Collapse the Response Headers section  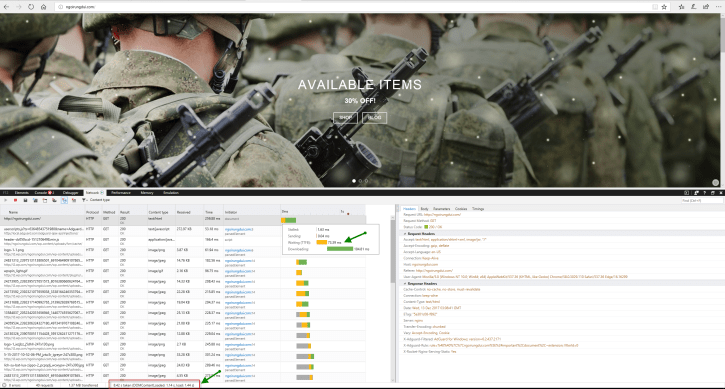[x=406, y=284]
